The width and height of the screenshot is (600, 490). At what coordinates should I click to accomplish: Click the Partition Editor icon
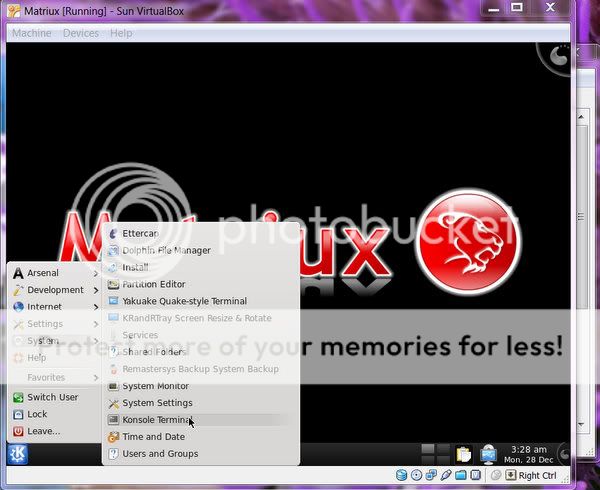113,284
